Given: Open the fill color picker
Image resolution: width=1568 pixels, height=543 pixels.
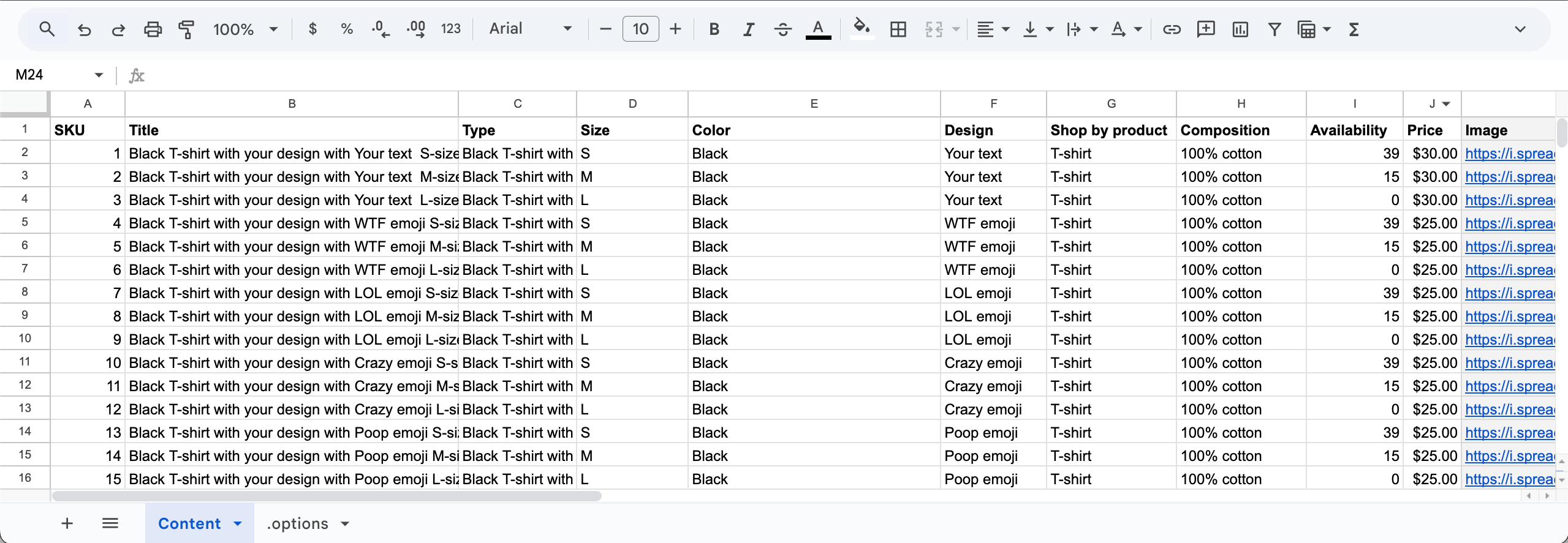Looking at the screenshot, I should pos(862,29).
